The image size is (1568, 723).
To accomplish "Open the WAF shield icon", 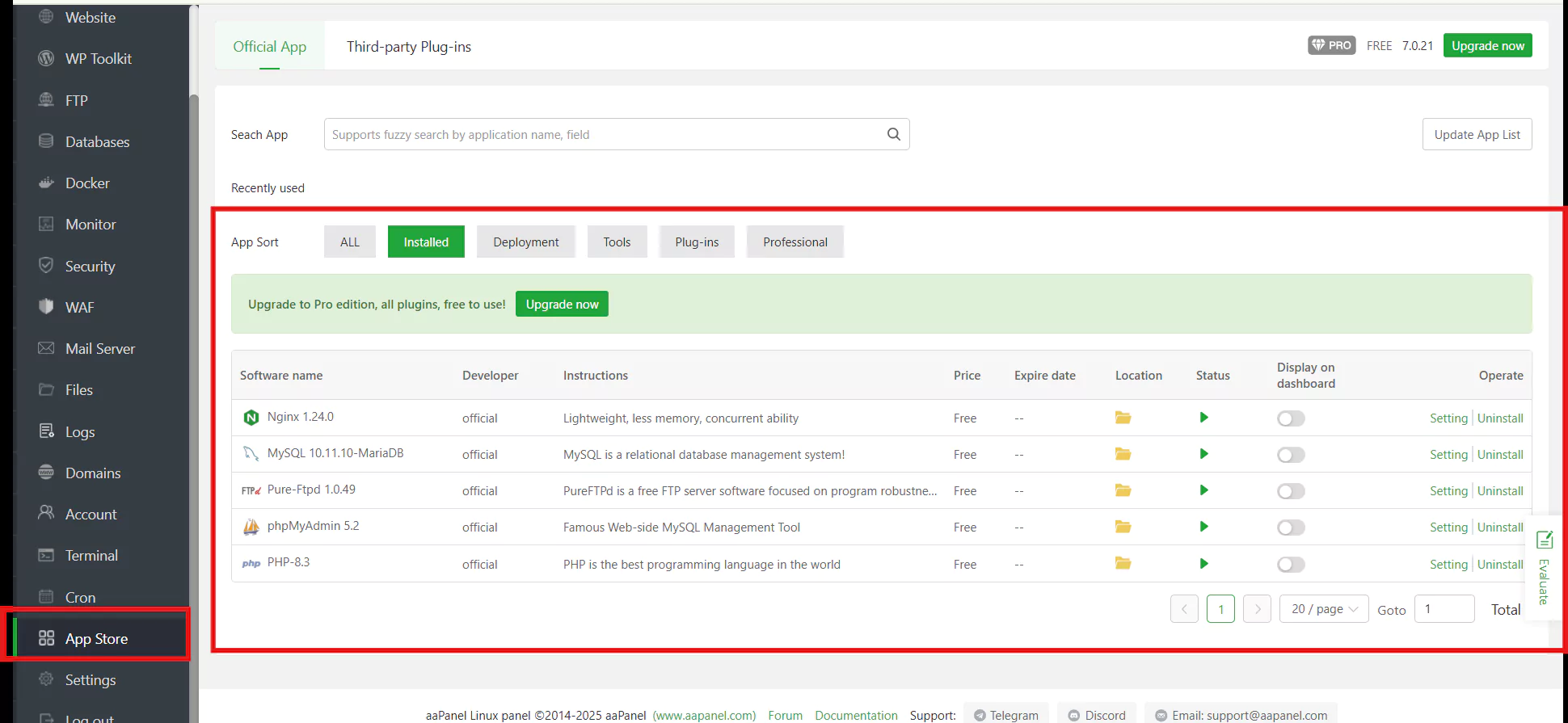I will click(46, 307).
